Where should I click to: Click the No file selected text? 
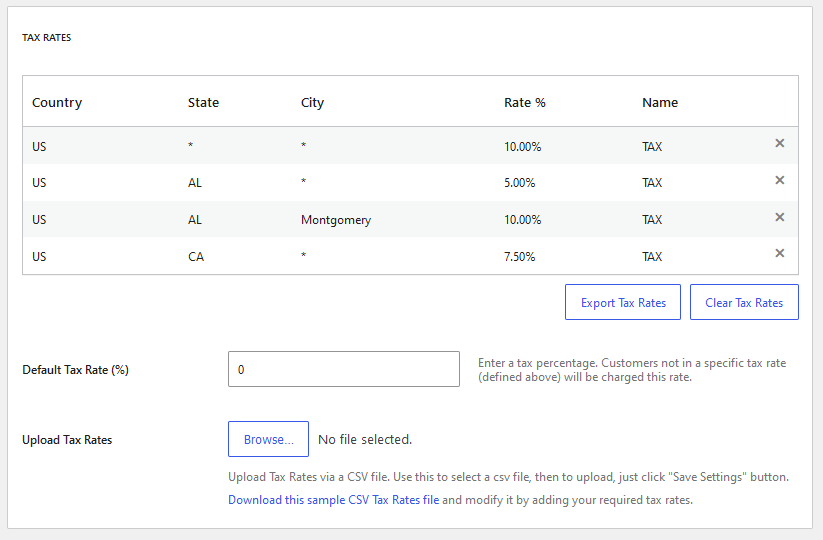pyautogui.click(x=365, y=439)
